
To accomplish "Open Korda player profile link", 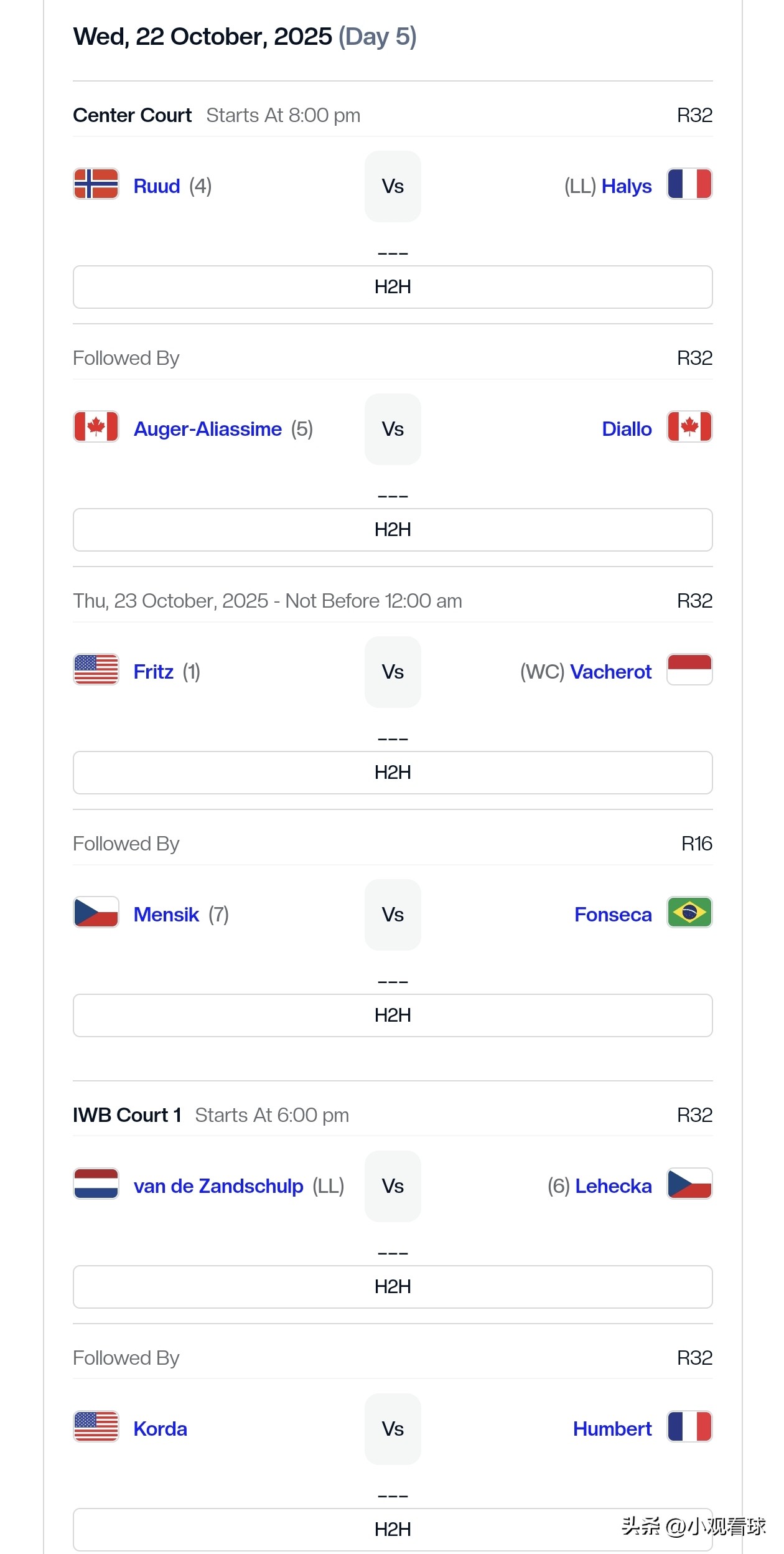I will (161, 1429).
